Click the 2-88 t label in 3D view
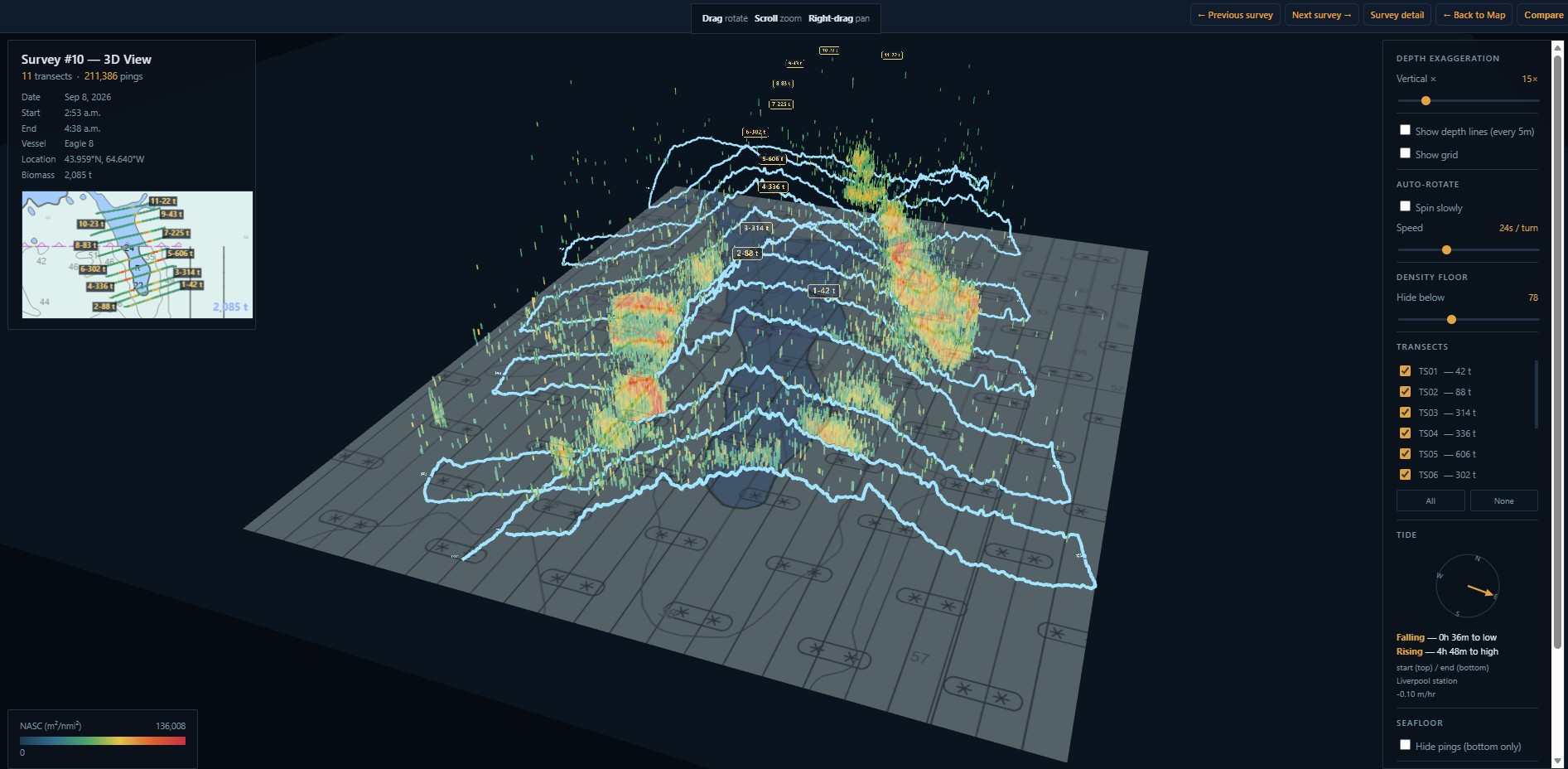The height and width of the screenshot is (769, 1568). [x=746, y=254]
